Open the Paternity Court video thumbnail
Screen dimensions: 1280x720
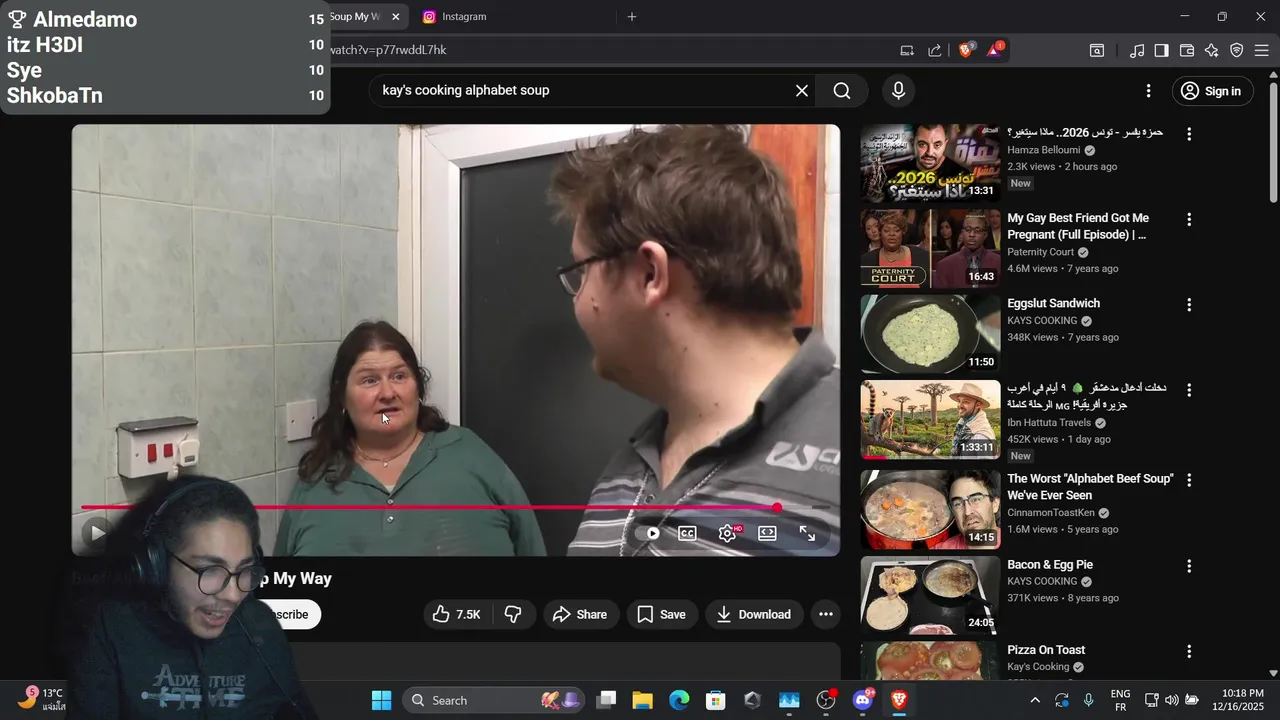930,249
